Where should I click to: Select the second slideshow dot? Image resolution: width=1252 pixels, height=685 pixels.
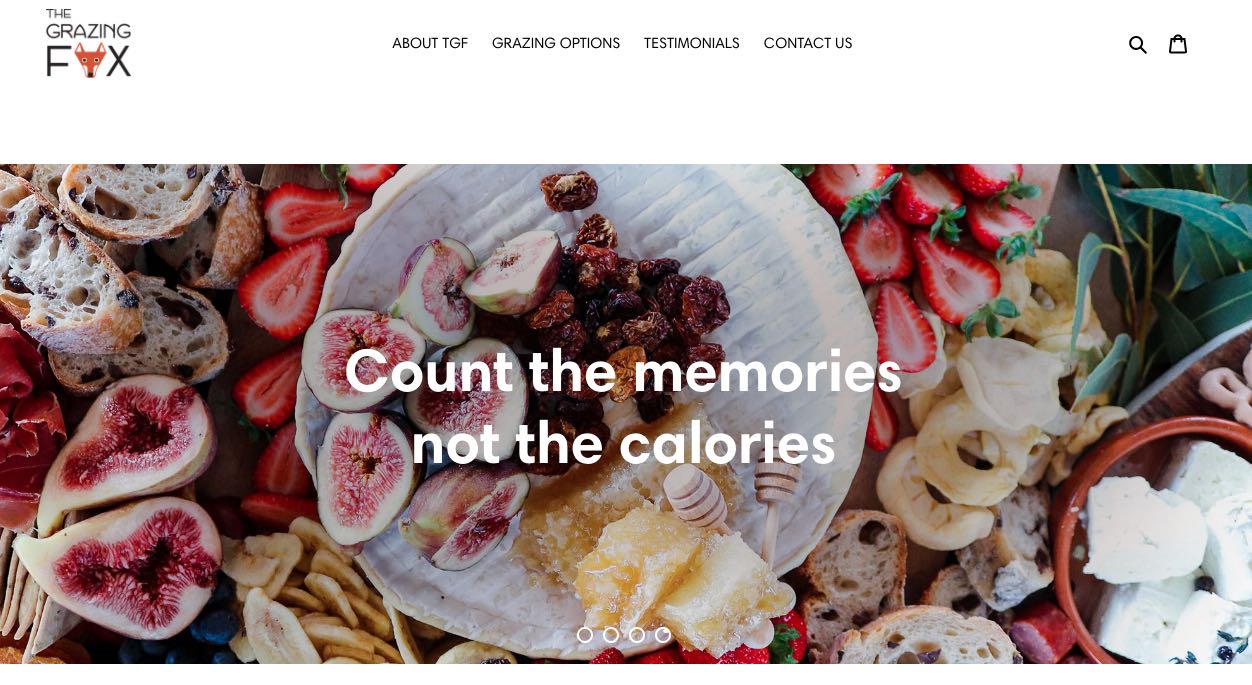click(x=611, y=635)
